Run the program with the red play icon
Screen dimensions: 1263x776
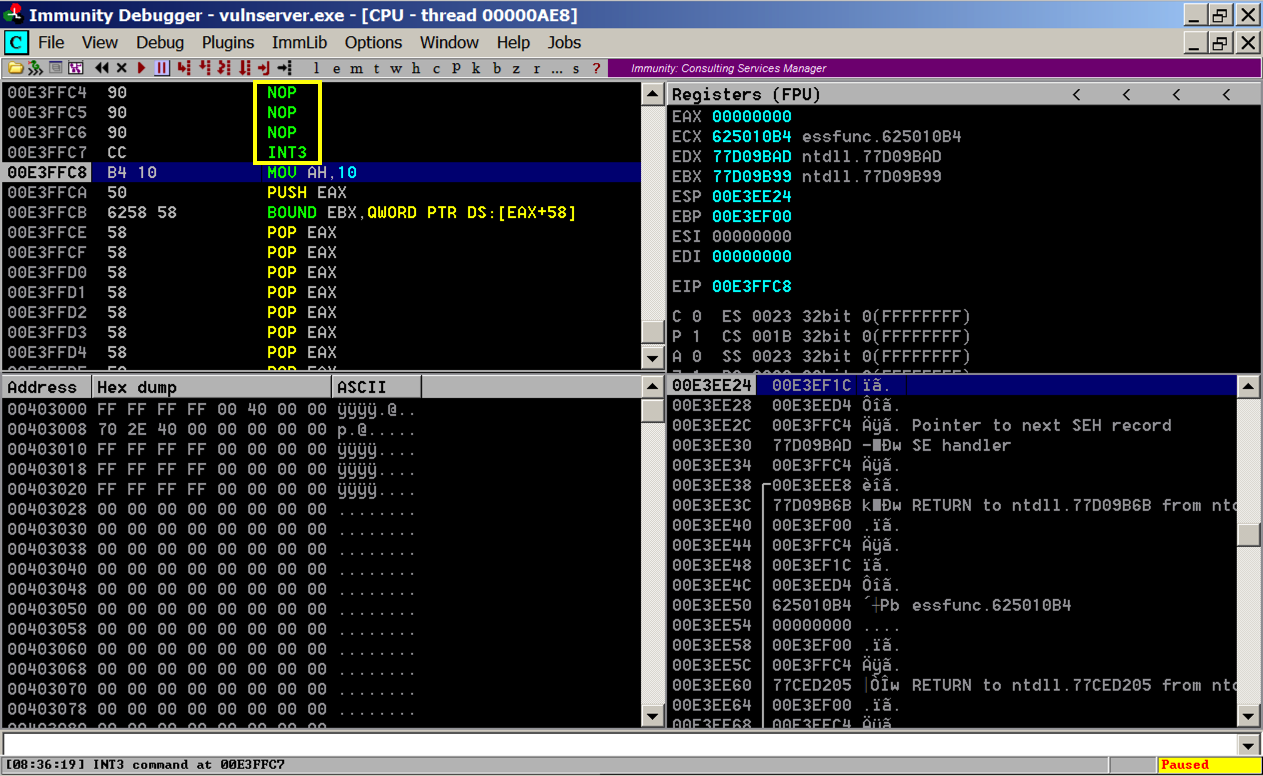(141, 68)
